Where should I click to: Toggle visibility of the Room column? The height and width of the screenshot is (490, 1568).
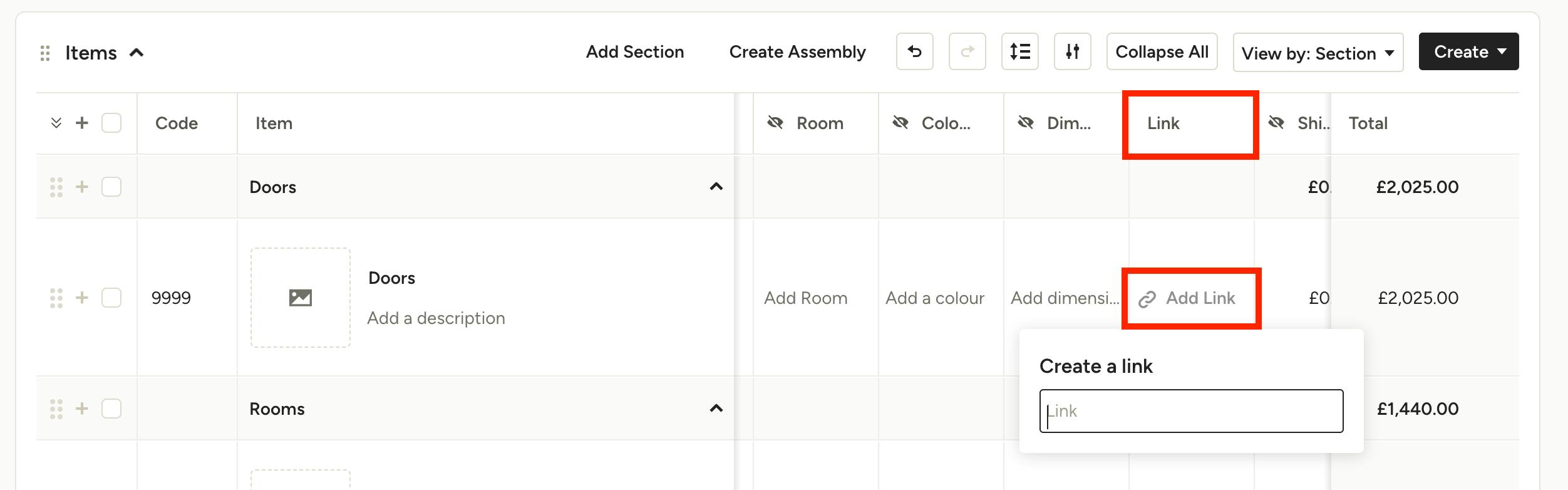click(775, 123)
